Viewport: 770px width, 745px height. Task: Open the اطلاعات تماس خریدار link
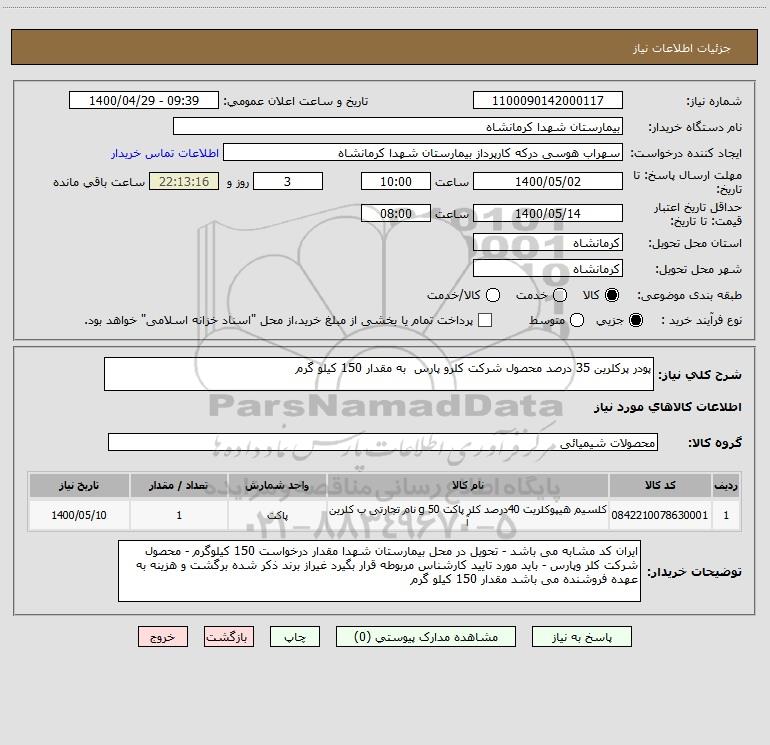point(165,153)
